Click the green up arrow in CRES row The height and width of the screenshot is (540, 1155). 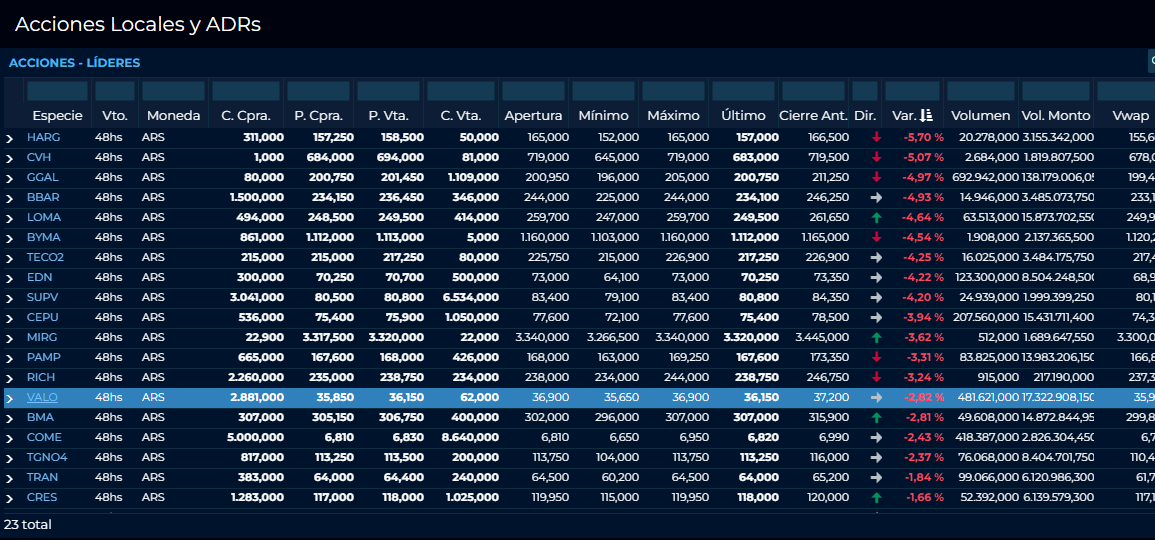click(876, 497)
